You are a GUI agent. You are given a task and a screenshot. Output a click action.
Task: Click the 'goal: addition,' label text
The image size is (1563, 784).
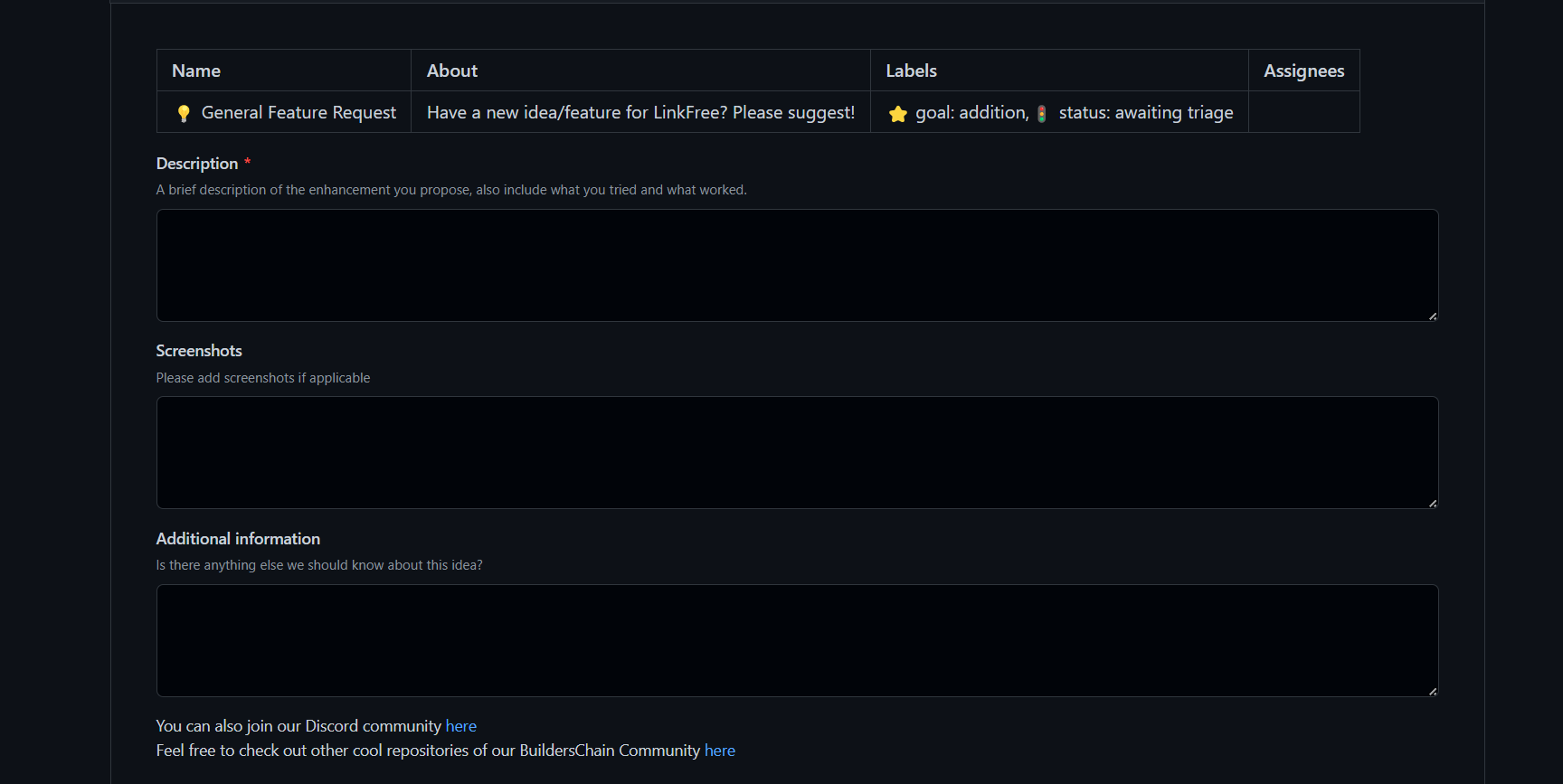[971, 113]
